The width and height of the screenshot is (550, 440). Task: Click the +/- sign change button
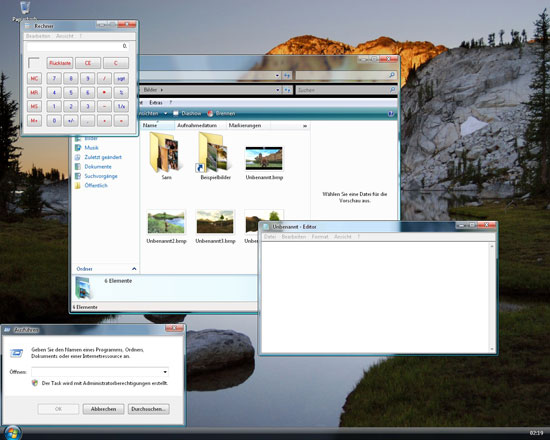click(71, 120)
